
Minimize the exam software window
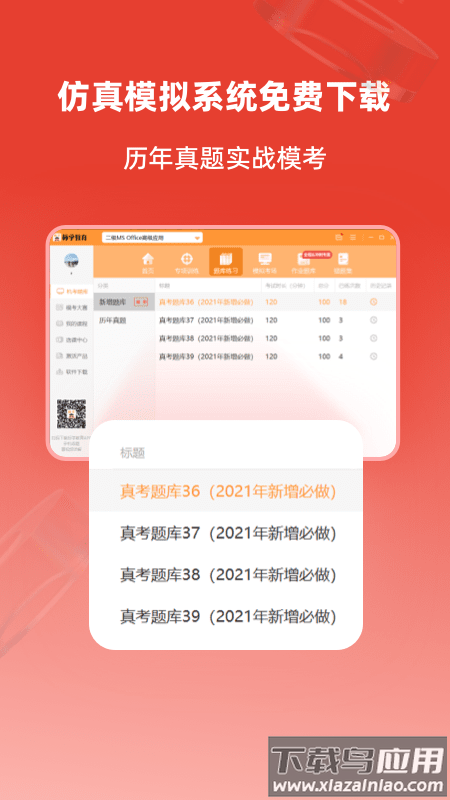tap(372, 238)
